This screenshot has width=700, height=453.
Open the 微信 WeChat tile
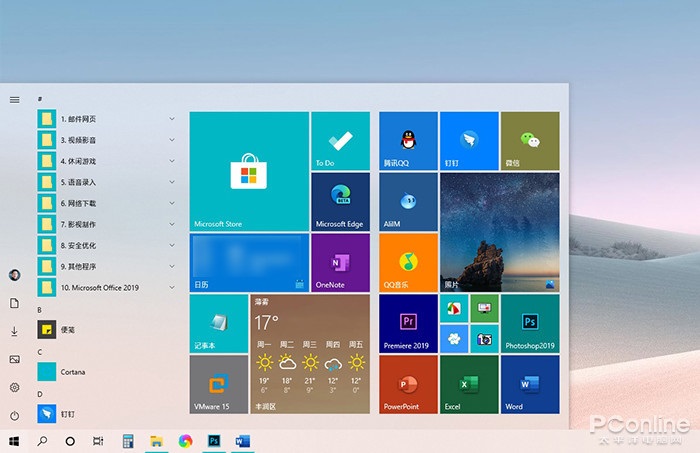(530, 141)
